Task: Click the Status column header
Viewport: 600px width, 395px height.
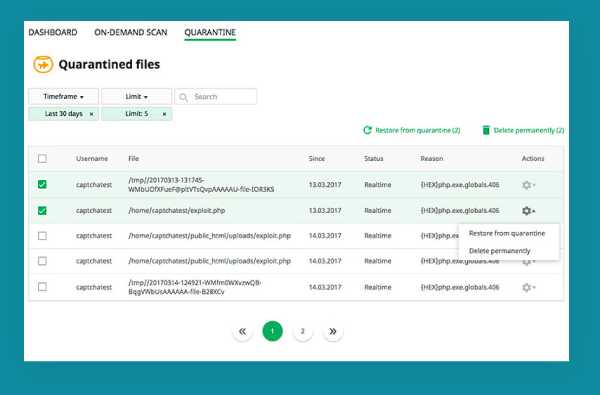Action: click(373, 158)
